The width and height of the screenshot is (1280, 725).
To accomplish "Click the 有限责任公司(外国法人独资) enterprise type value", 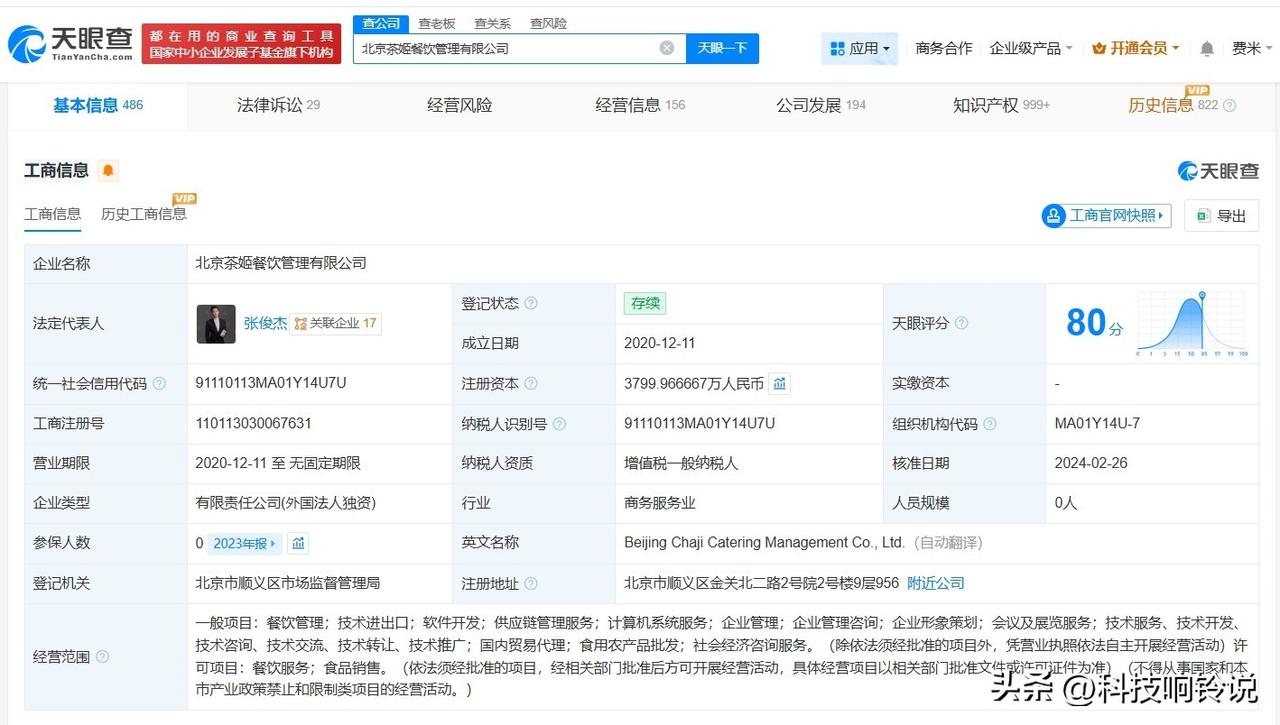I will click(286, 503).
